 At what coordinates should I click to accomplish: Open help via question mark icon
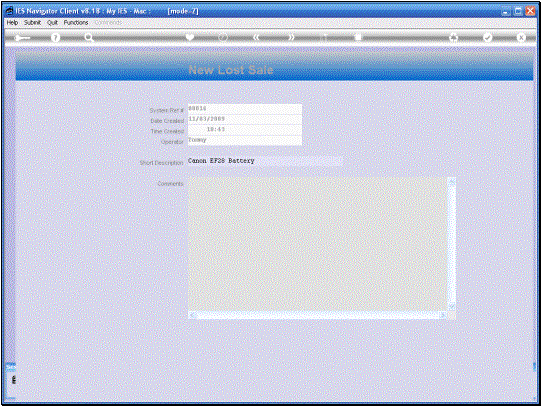coord(55,38)
